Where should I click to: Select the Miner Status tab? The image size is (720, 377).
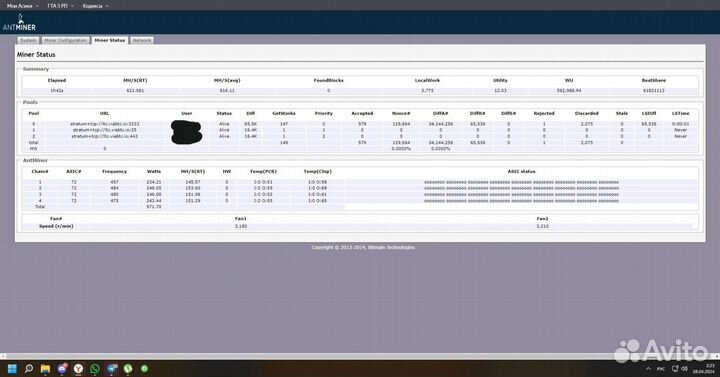click(x=110, y=40)
